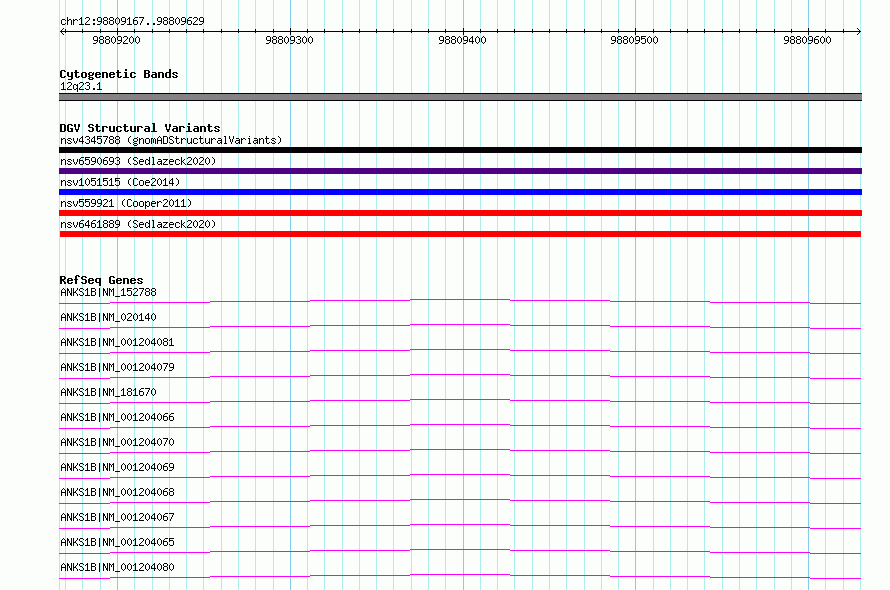Click transcript label ANKS1B|NM_001204065
Screen dimensions: 890x590
117,542
